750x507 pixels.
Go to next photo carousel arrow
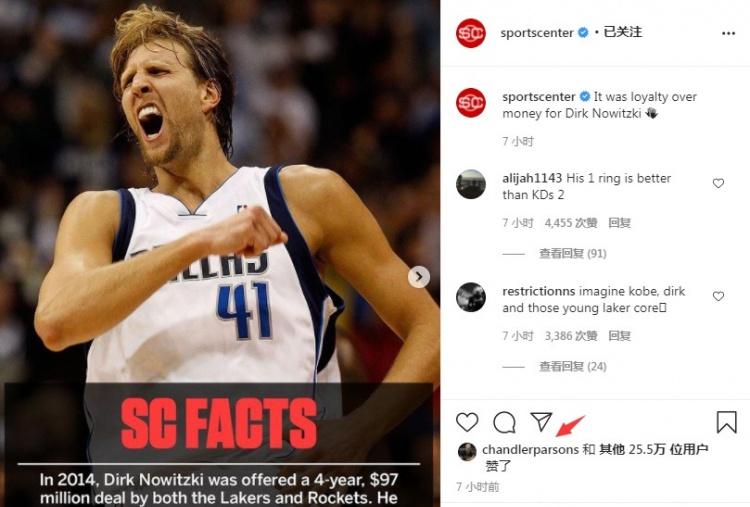pos(419,276)
